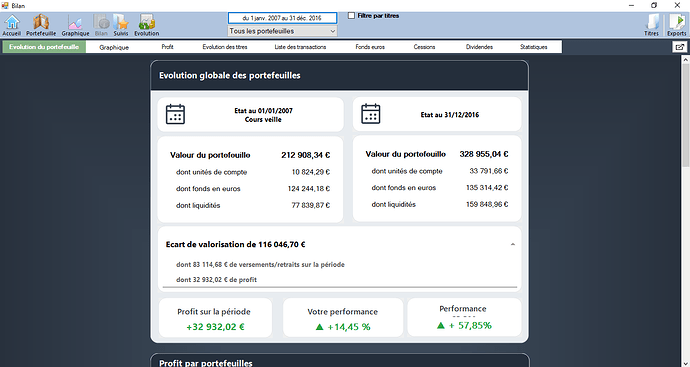Click the Bilan app icon in title bar
The image size is (690, 367).
tap(5, 5)
